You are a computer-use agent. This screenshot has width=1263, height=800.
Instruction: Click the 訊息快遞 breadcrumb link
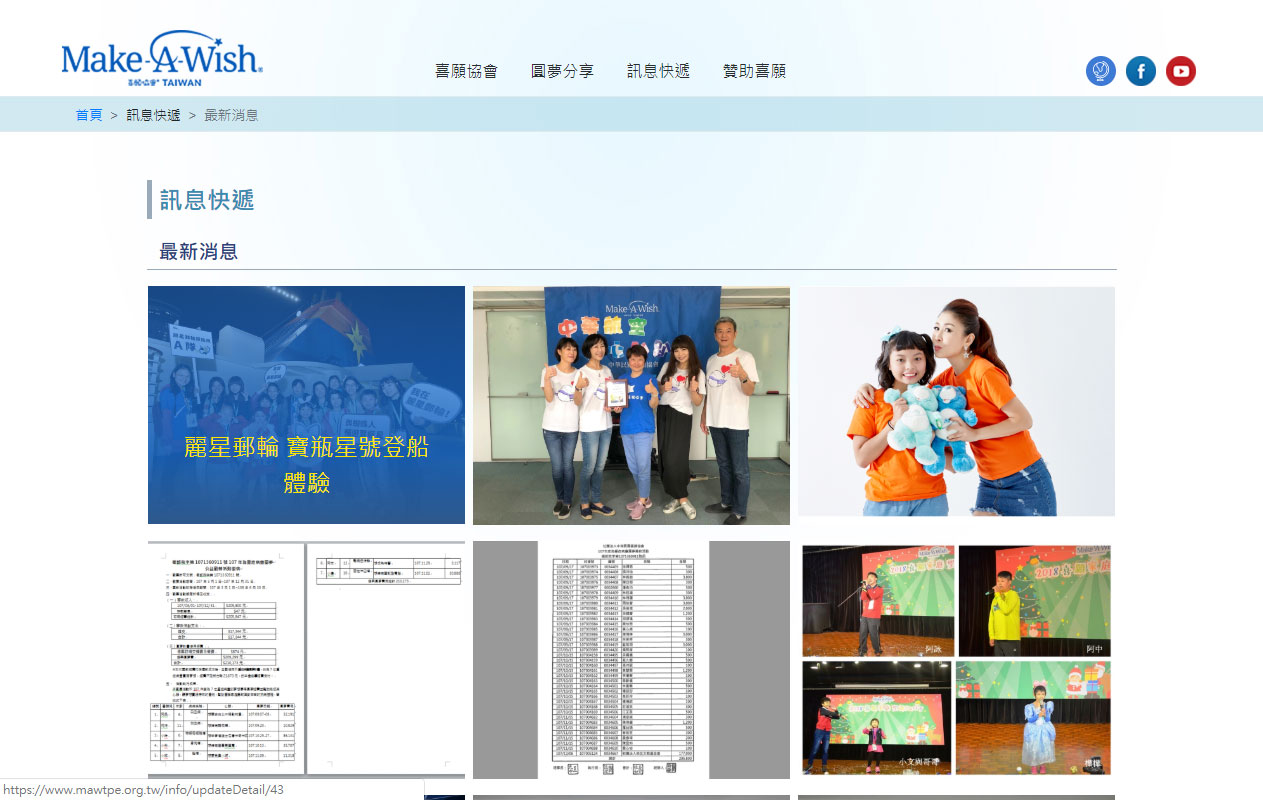click(x=153, y=115)
